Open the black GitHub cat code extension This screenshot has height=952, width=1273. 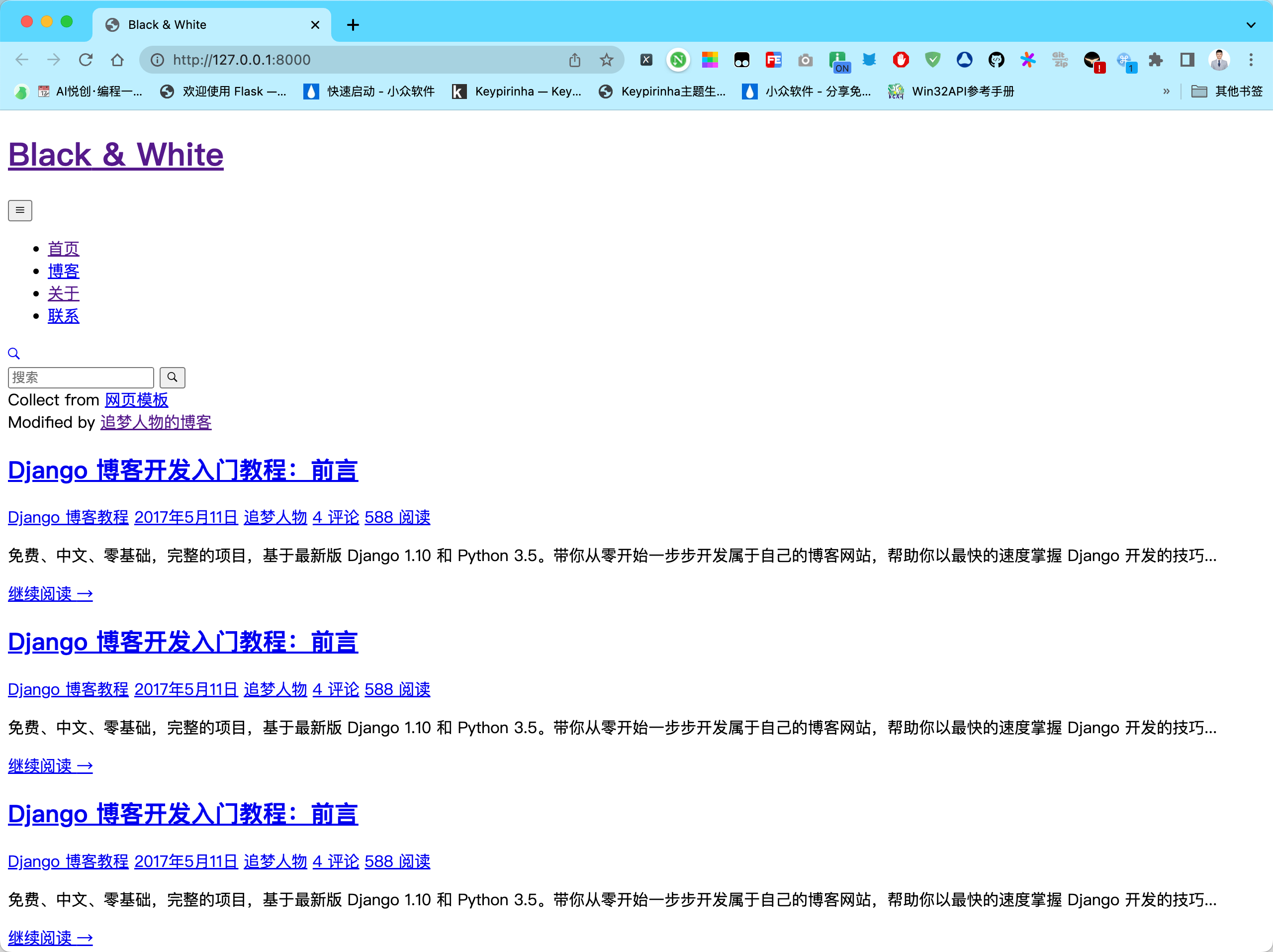click(996, 60)
